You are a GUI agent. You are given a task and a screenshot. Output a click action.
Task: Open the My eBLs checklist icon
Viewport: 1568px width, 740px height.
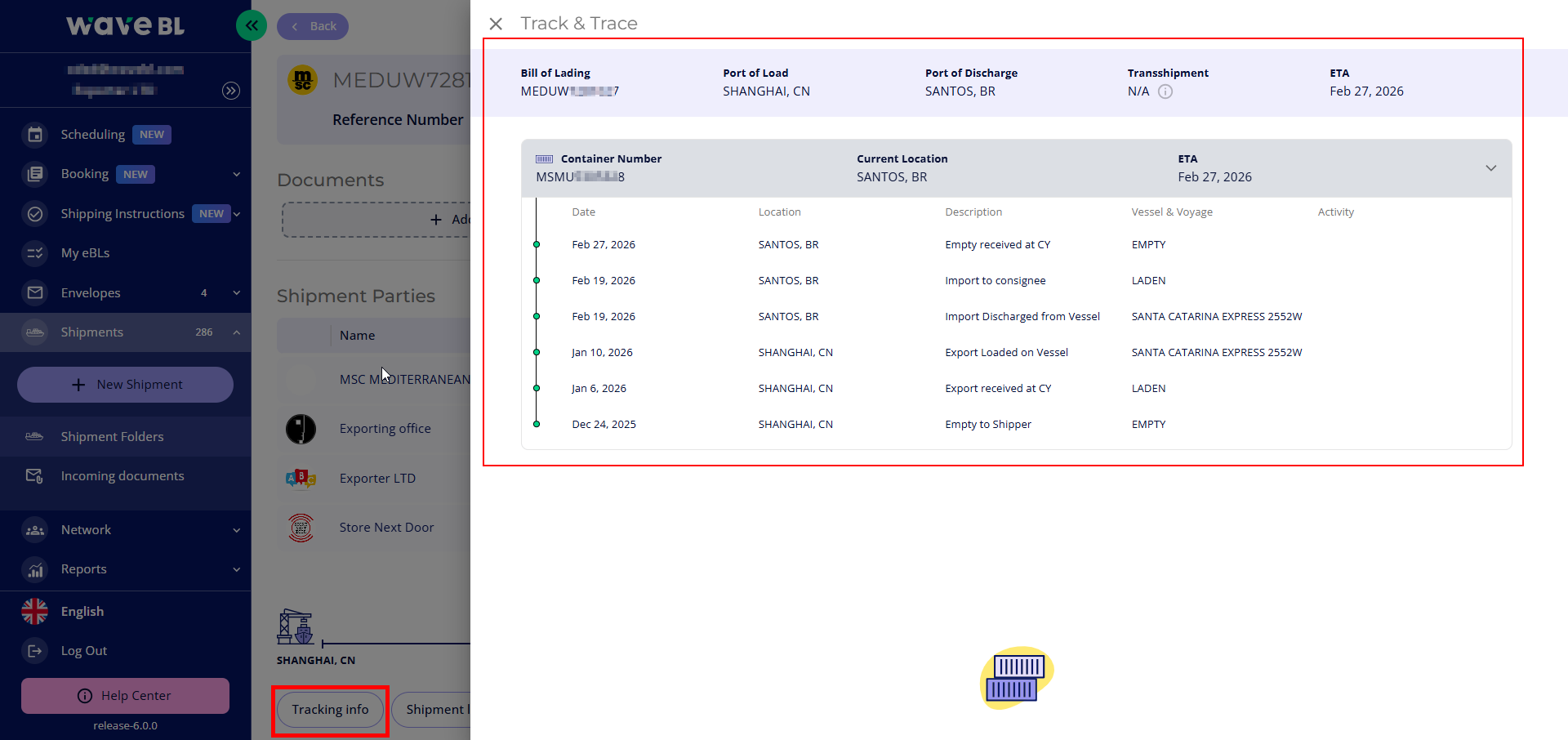tap(35, 253)
